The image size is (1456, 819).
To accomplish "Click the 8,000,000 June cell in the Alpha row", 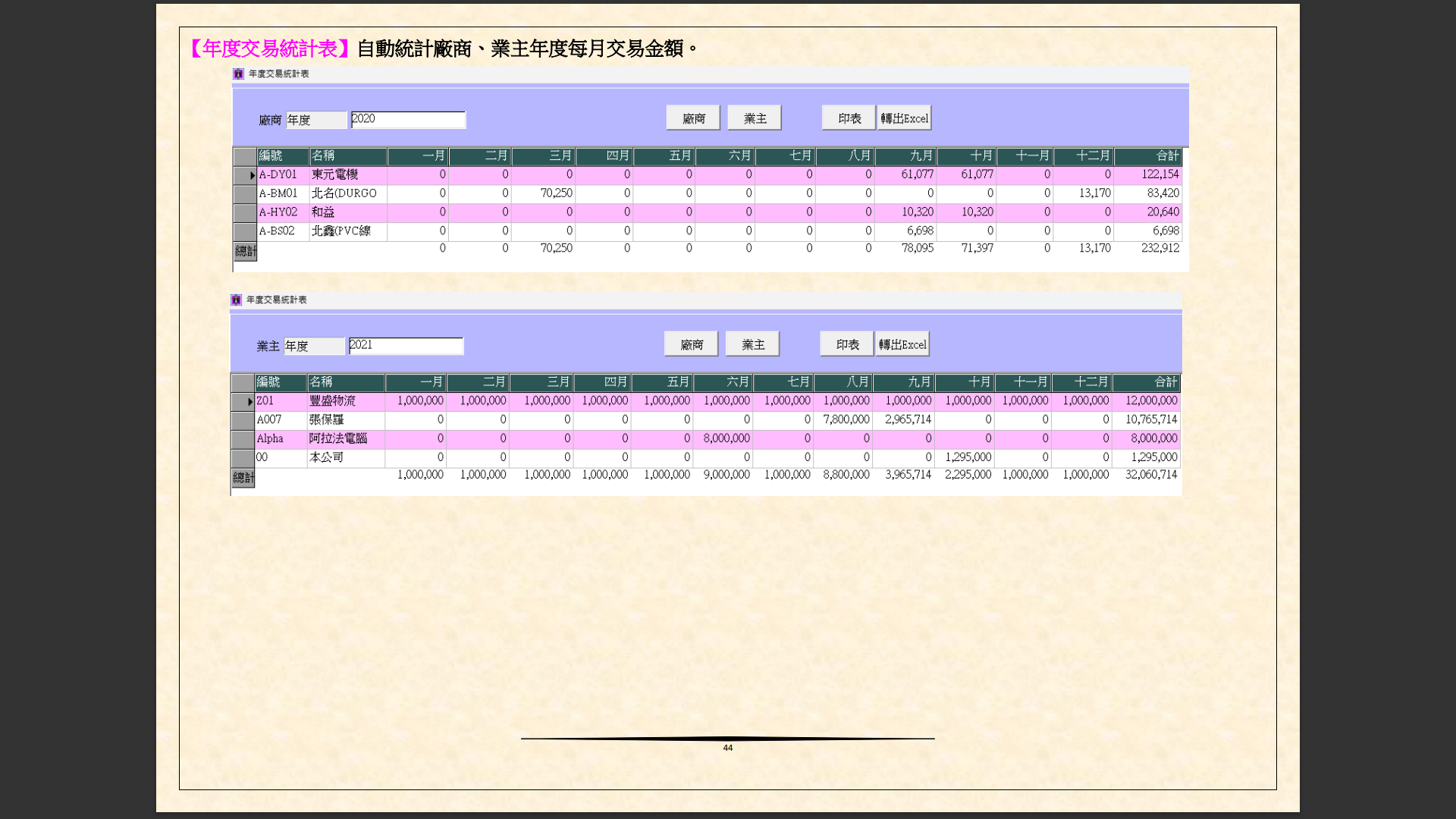I will pyautogui.click(x=723, y=439).
